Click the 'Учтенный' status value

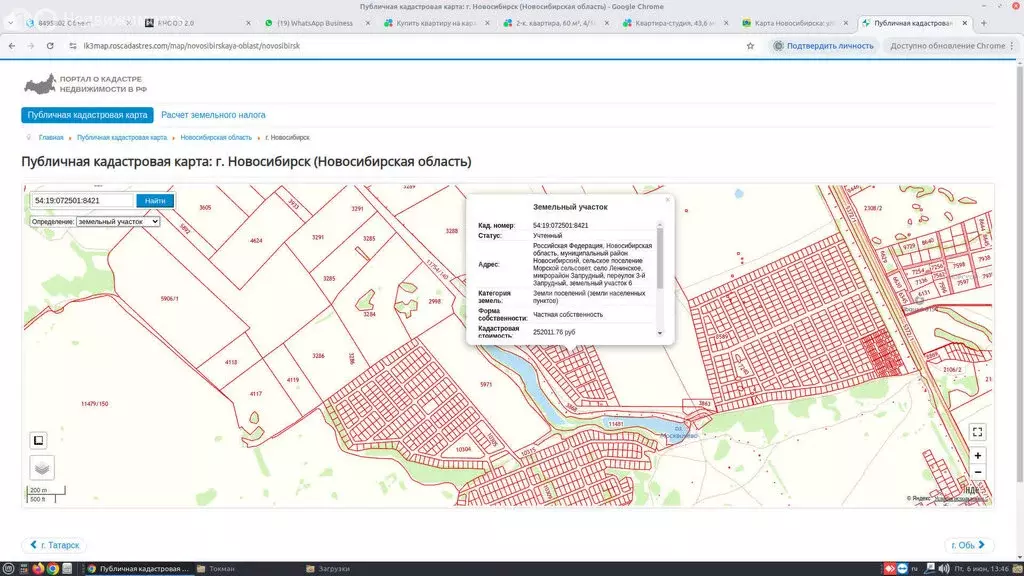[547, 236]
